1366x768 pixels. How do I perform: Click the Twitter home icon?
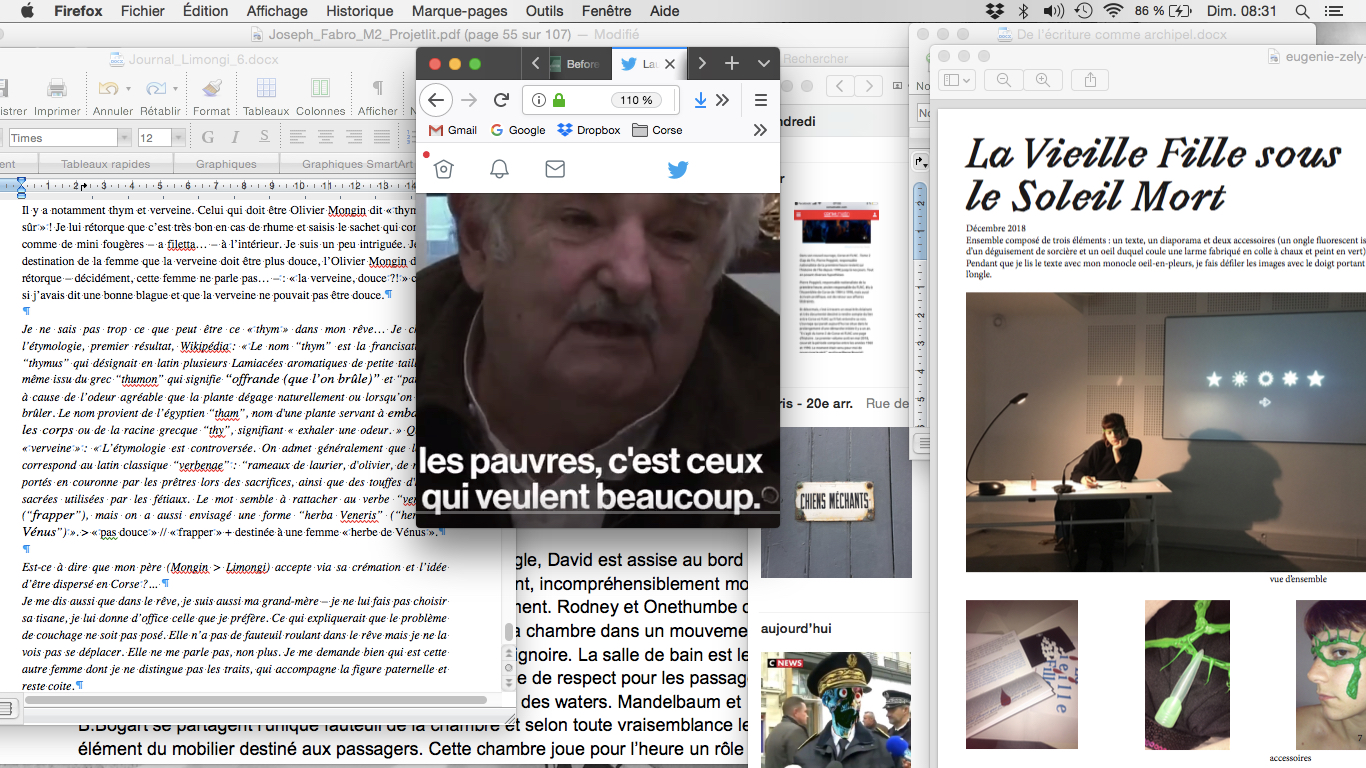point(443,169)
